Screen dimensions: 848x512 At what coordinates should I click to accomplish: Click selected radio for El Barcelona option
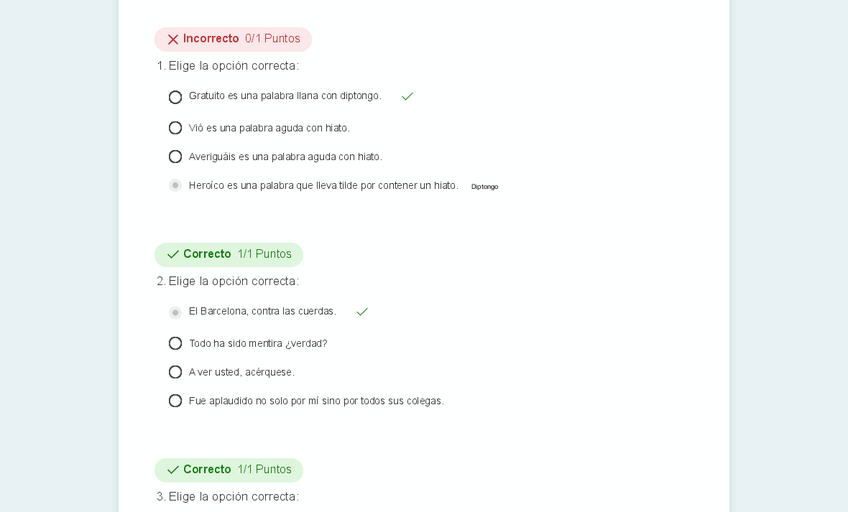175,312
